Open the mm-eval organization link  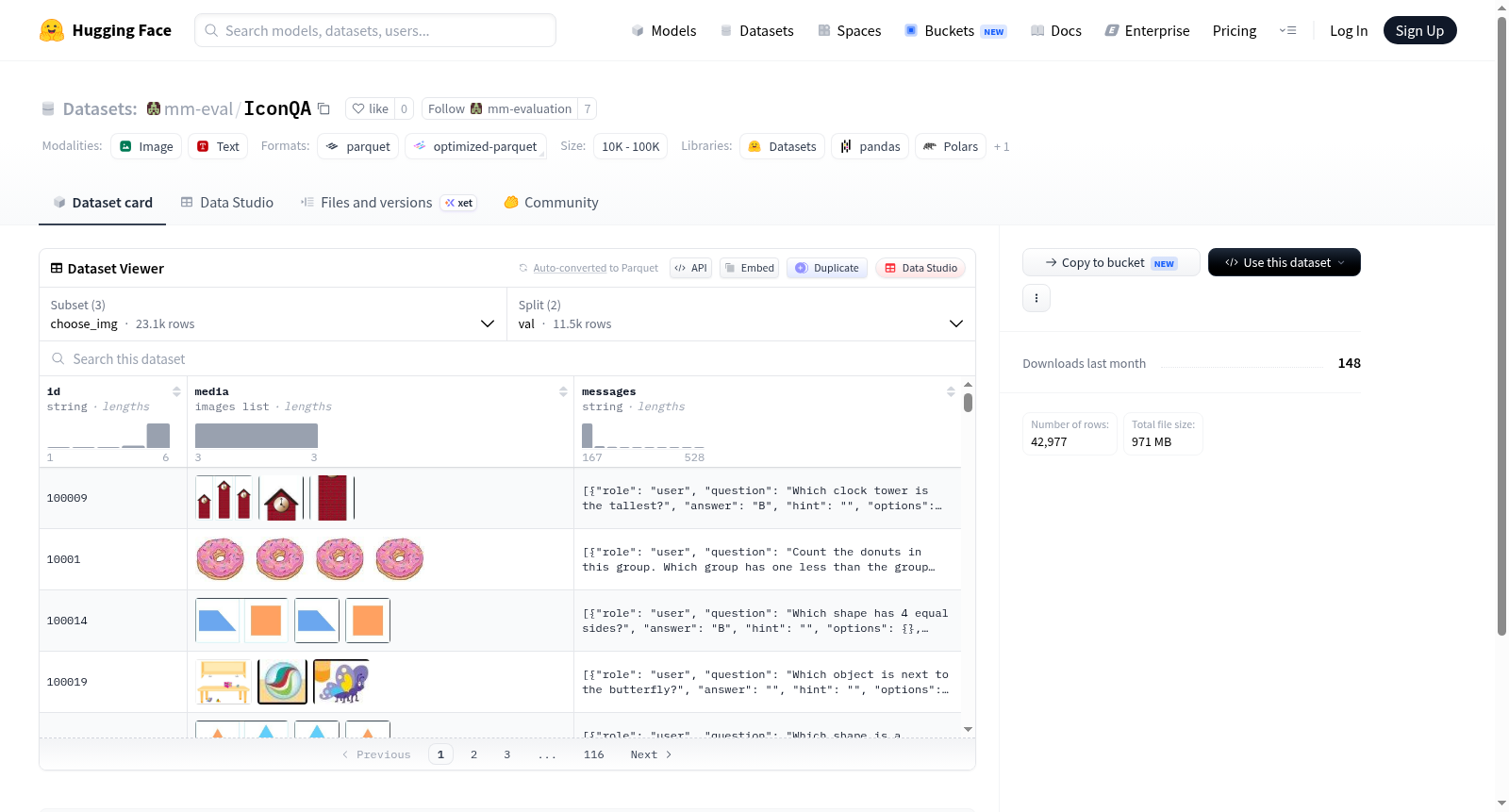198,108
